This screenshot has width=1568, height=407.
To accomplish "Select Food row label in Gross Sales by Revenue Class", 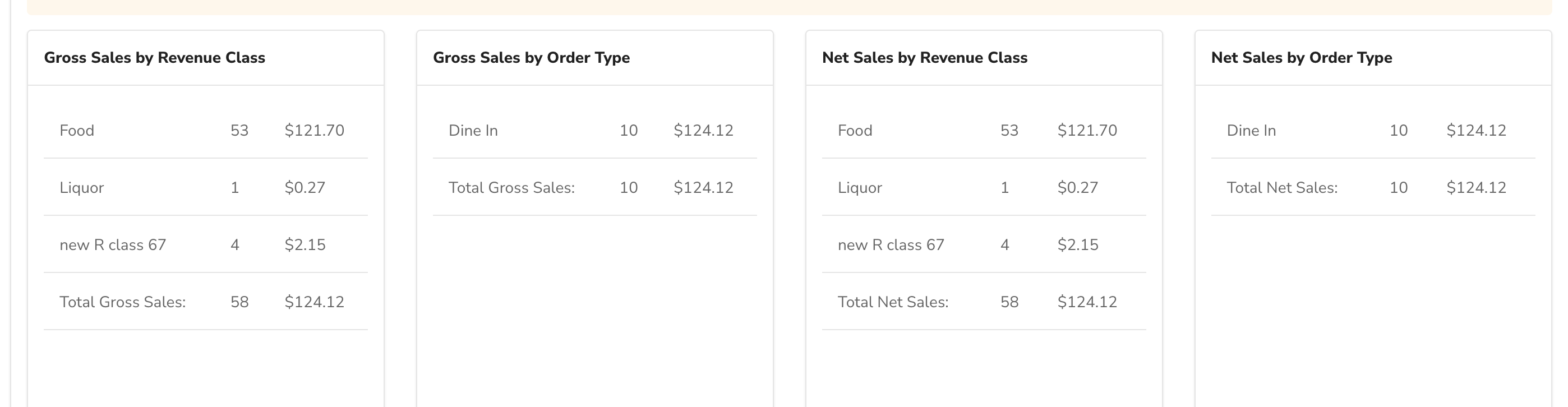I will coord(77,131).
